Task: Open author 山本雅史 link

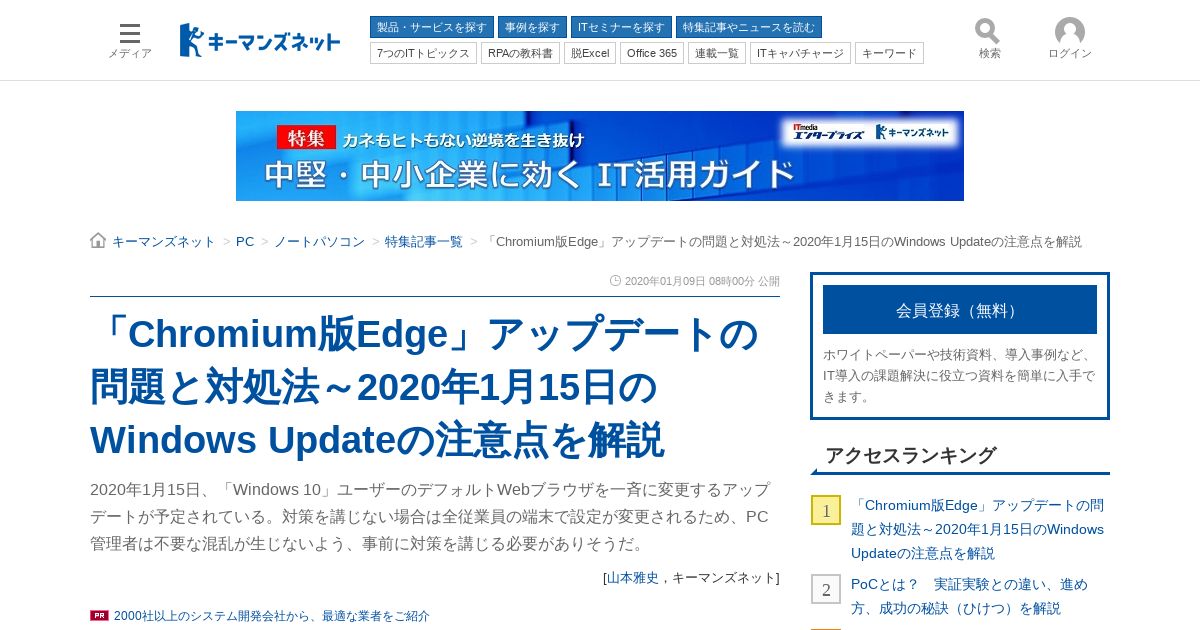Action: tap(633, 578)
